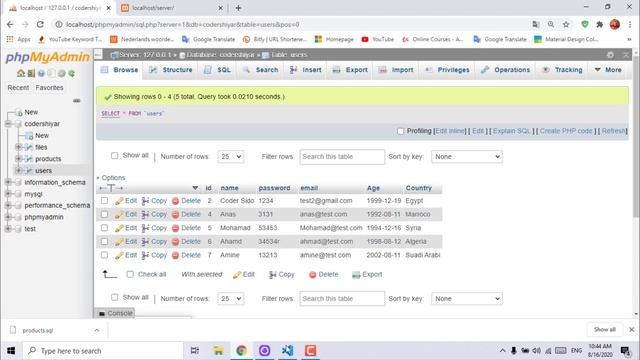Tick the Check all checkbox
Viewport: 640px width, 360px height.
130,274
